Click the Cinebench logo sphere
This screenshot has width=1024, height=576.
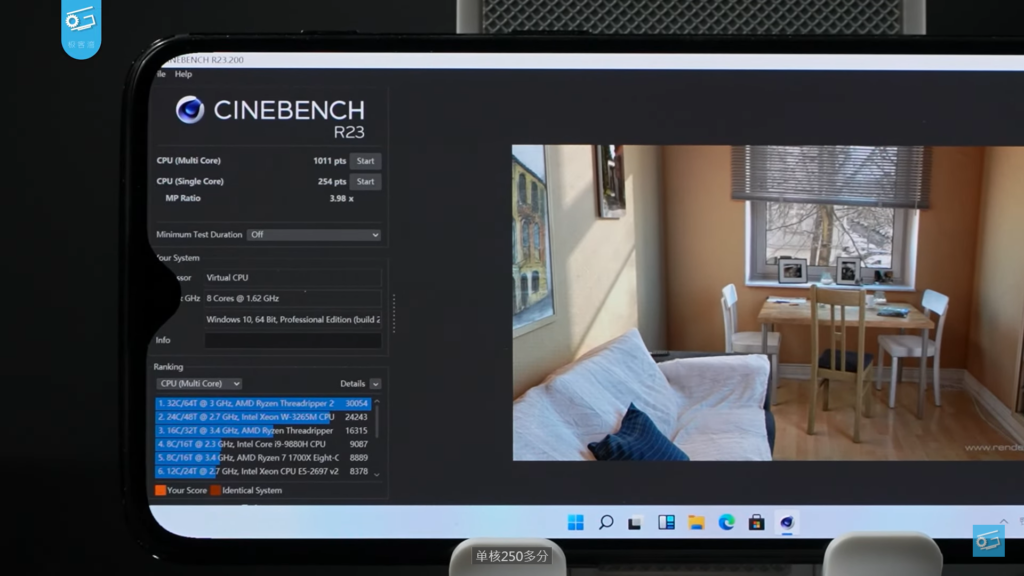pos(189,110)
